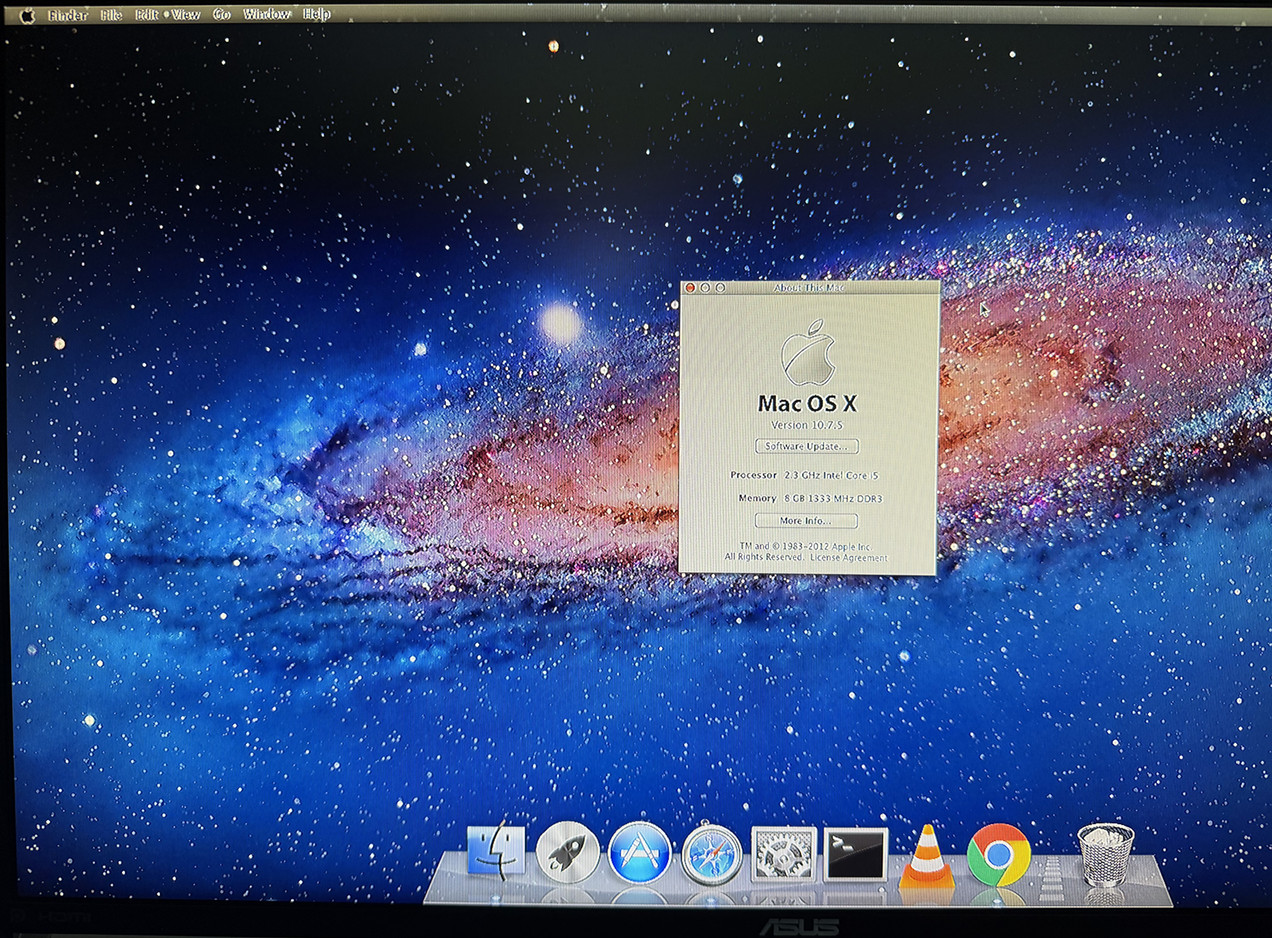Open the View menu
The image size is (1272, 938).
[x=185, y=15]
